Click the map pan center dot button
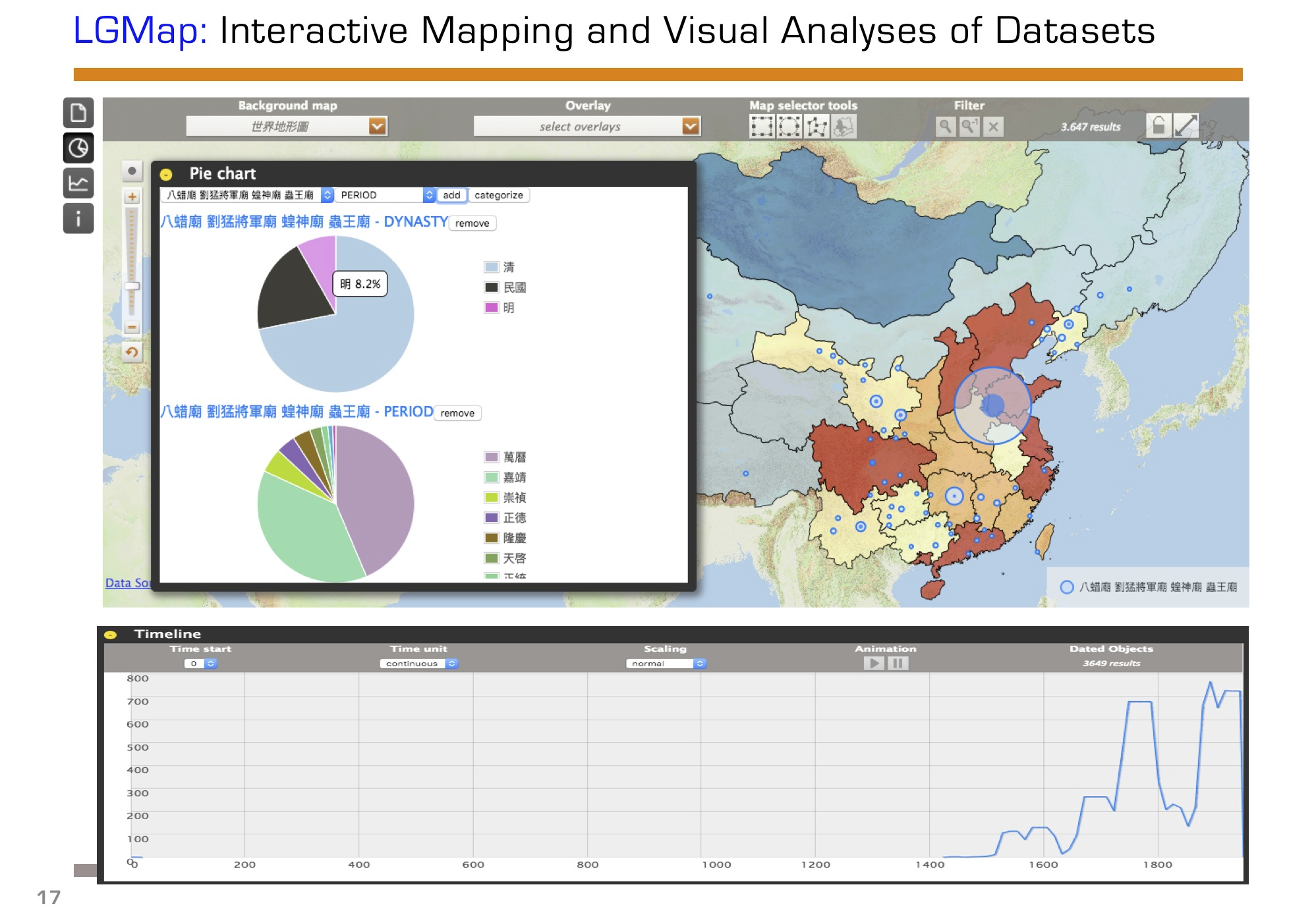Screen dimensions: 1316x920 (x=132, y=171)
